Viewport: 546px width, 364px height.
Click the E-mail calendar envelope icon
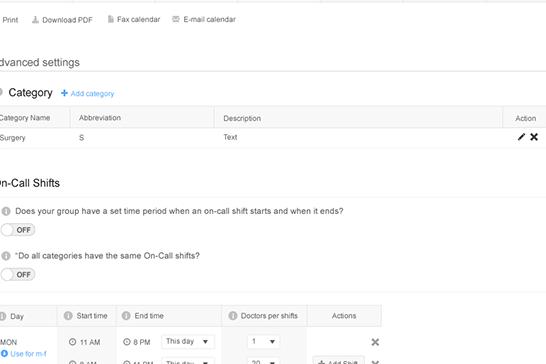click(x=176, y=19)
